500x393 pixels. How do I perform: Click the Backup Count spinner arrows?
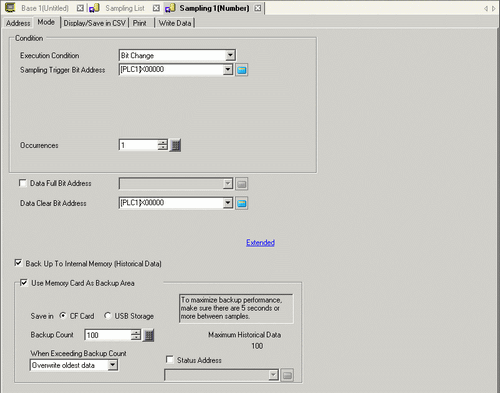(x=136, y=335)
